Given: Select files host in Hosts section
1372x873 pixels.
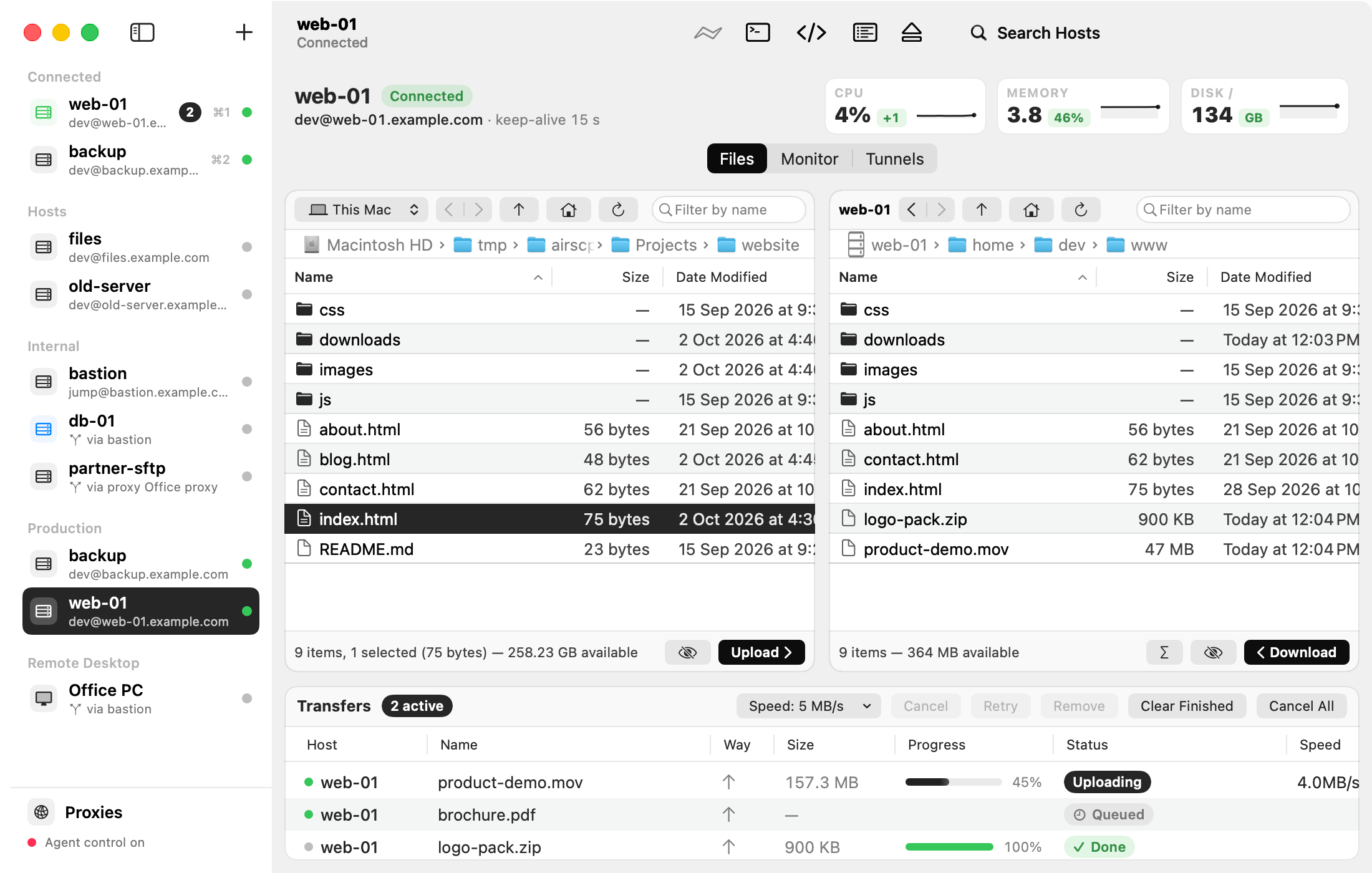Looking at the screenshot, I should (x=141, y=247).
